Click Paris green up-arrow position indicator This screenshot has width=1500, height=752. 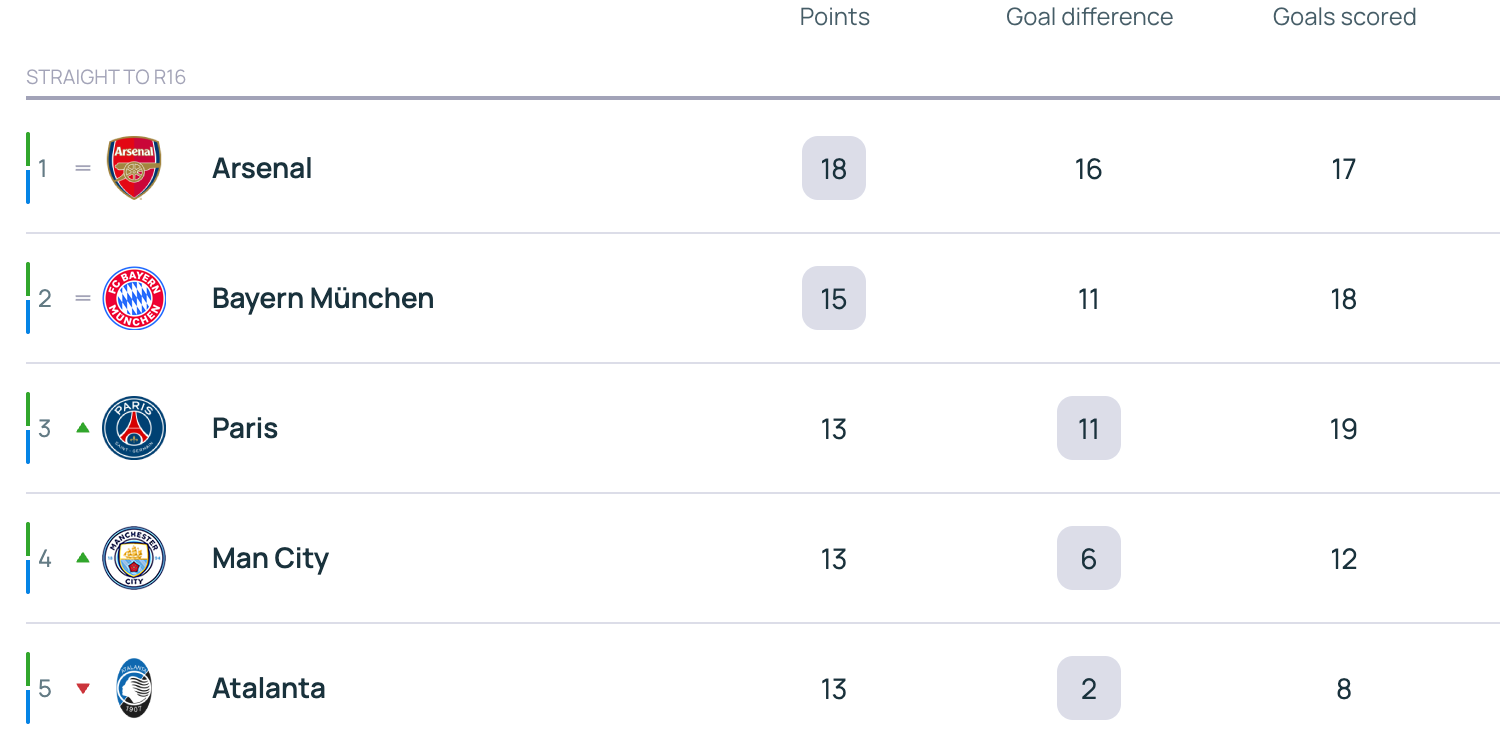coord(83,428)
